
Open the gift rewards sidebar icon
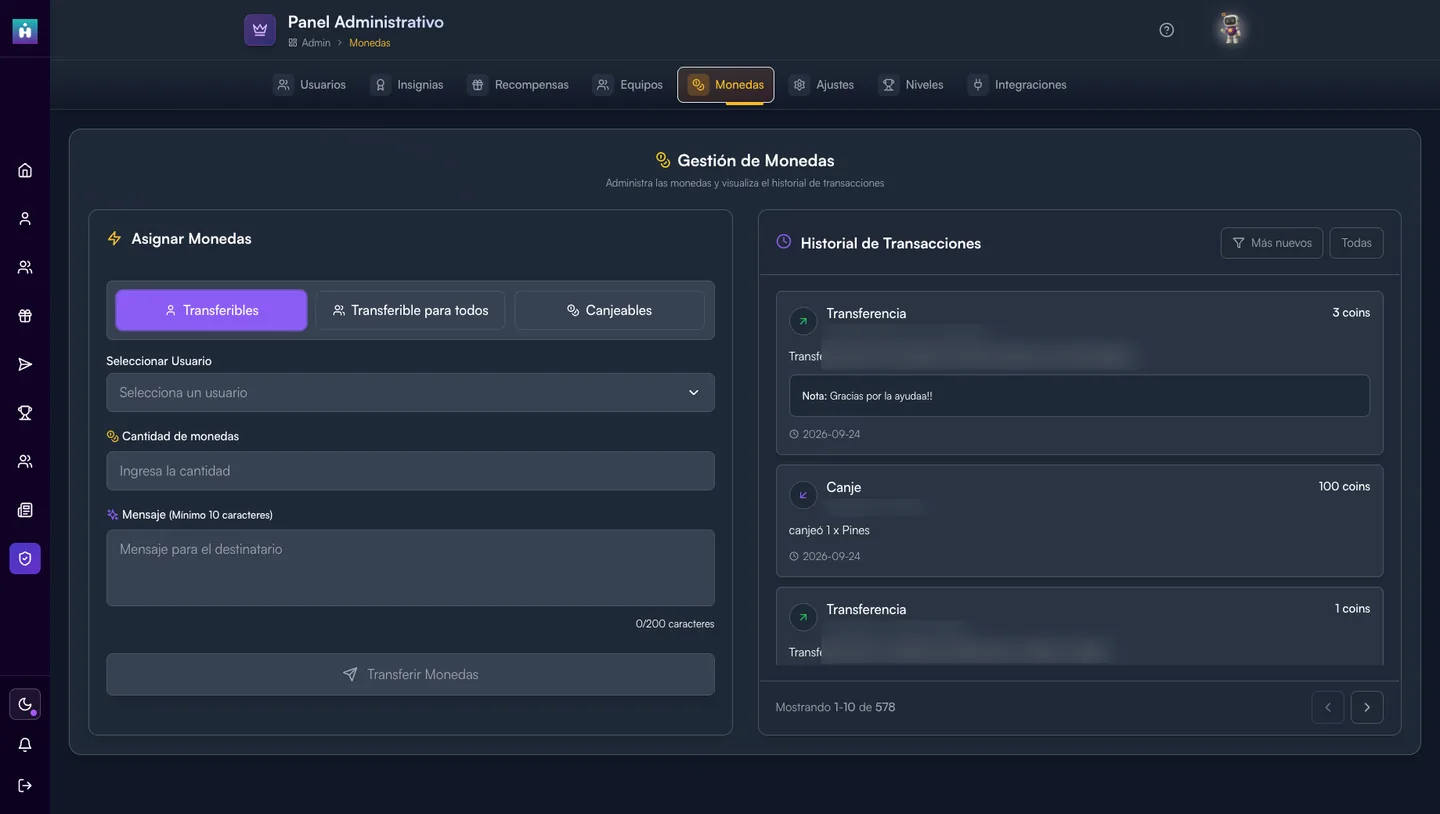click(25, 316)
